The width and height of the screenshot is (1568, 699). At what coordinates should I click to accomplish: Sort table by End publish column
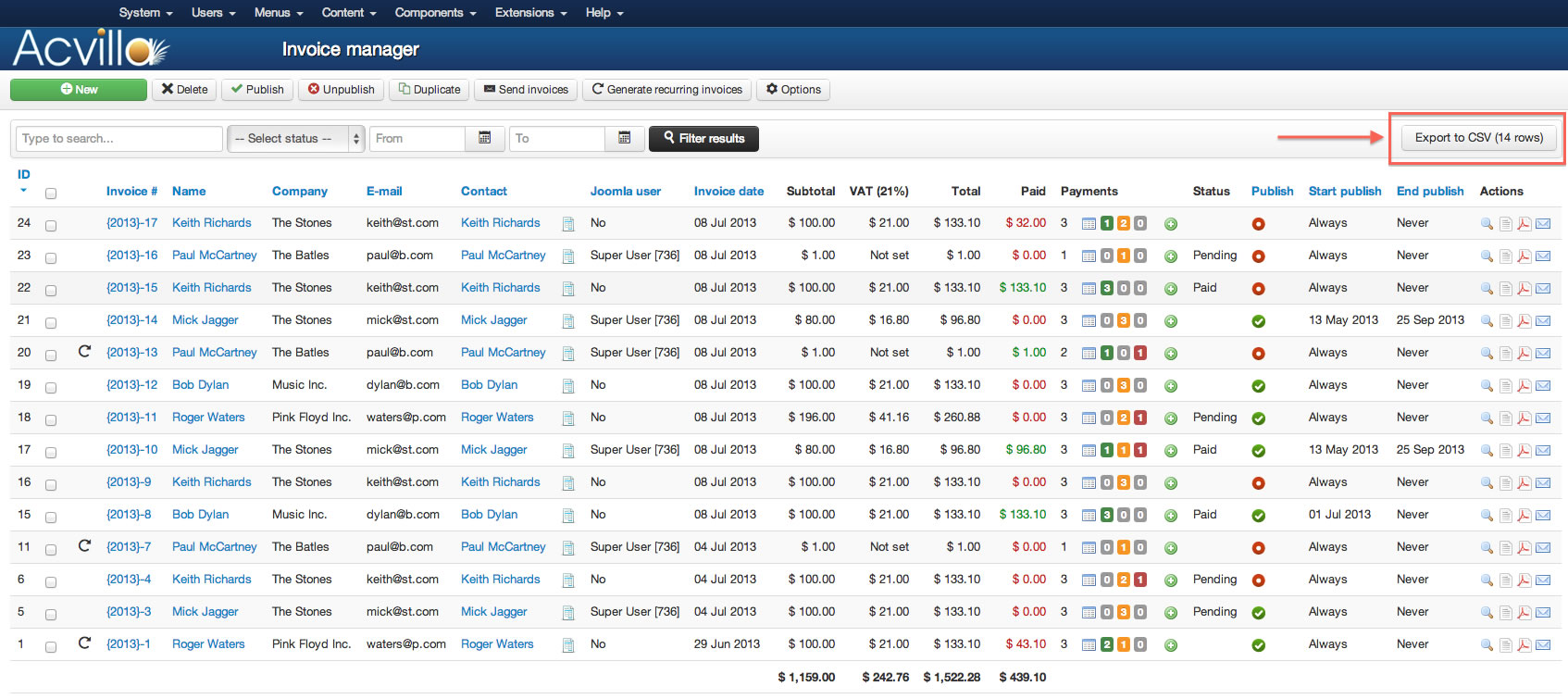pyautogui.click(x=1430, y=191)
